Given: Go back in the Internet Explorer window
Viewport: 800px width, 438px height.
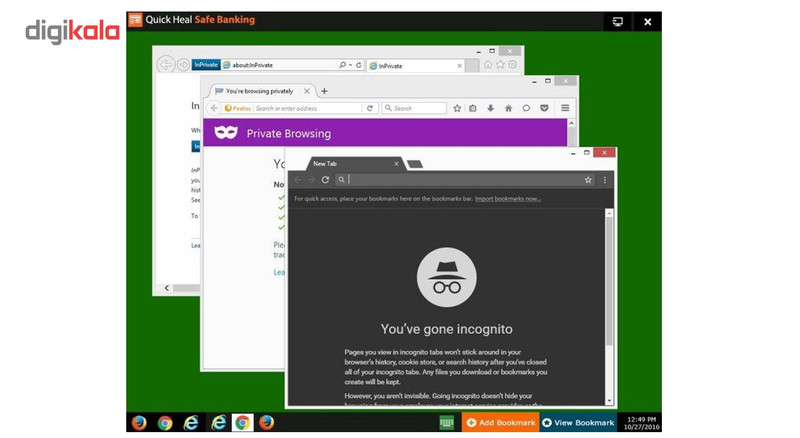Looking at the screenshot, I should pyautogui.click(x=165, y=65).
